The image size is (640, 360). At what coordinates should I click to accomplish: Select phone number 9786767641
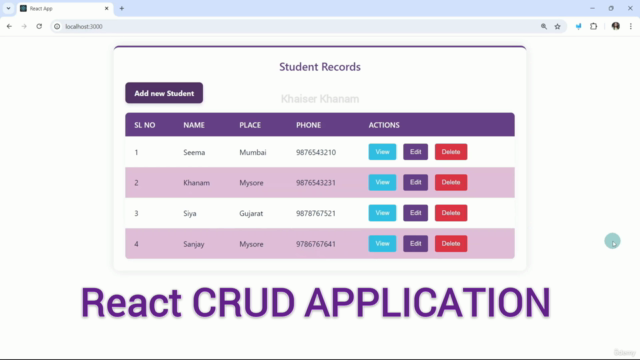316,244
